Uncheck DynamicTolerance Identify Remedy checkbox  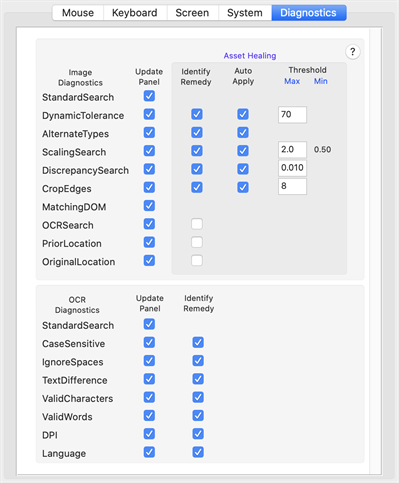tap(197, 115)
